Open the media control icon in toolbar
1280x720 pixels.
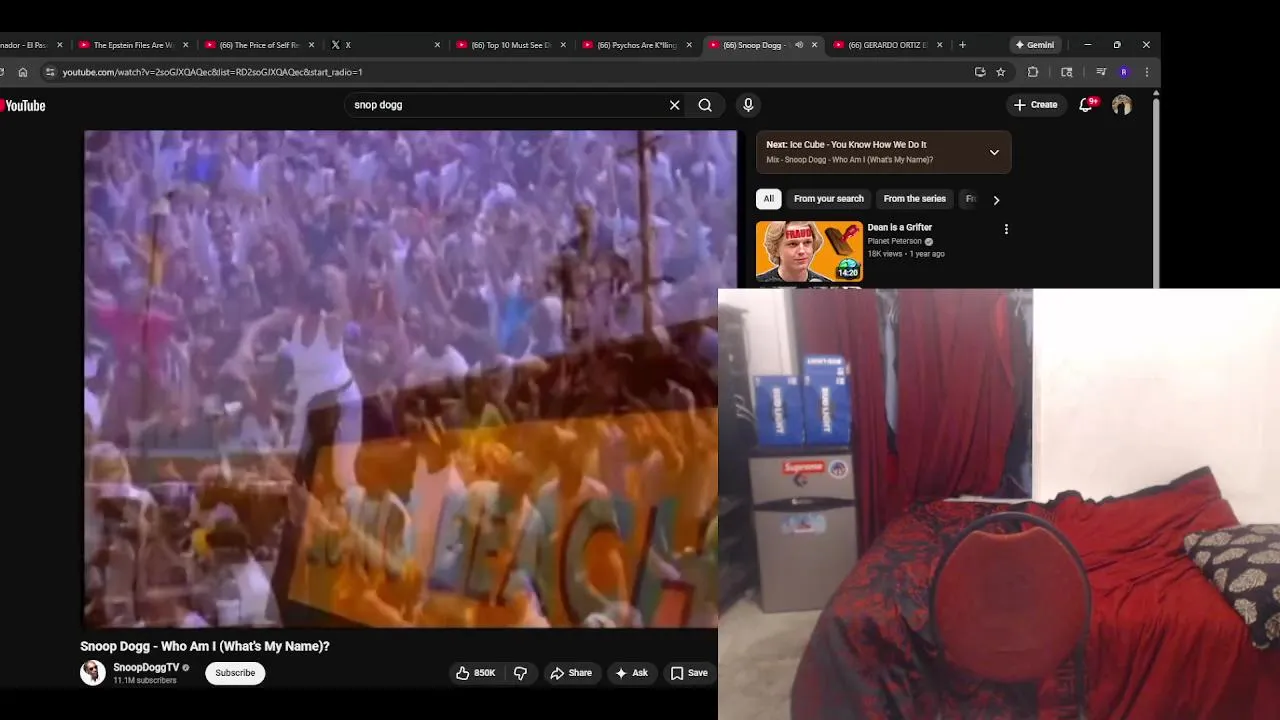click(x=1101, y=72)
